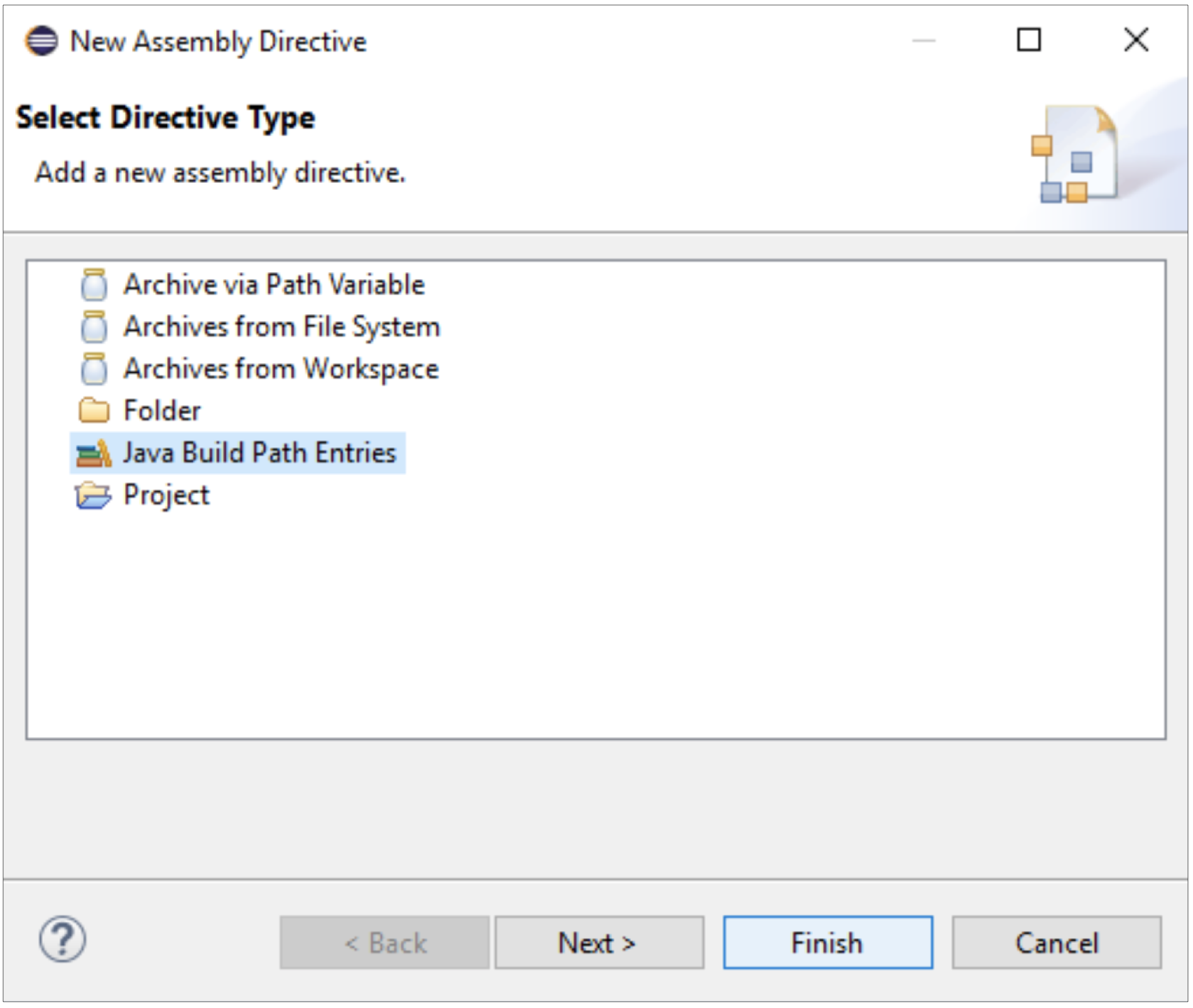Select the Folder directive type

(162, 411)
